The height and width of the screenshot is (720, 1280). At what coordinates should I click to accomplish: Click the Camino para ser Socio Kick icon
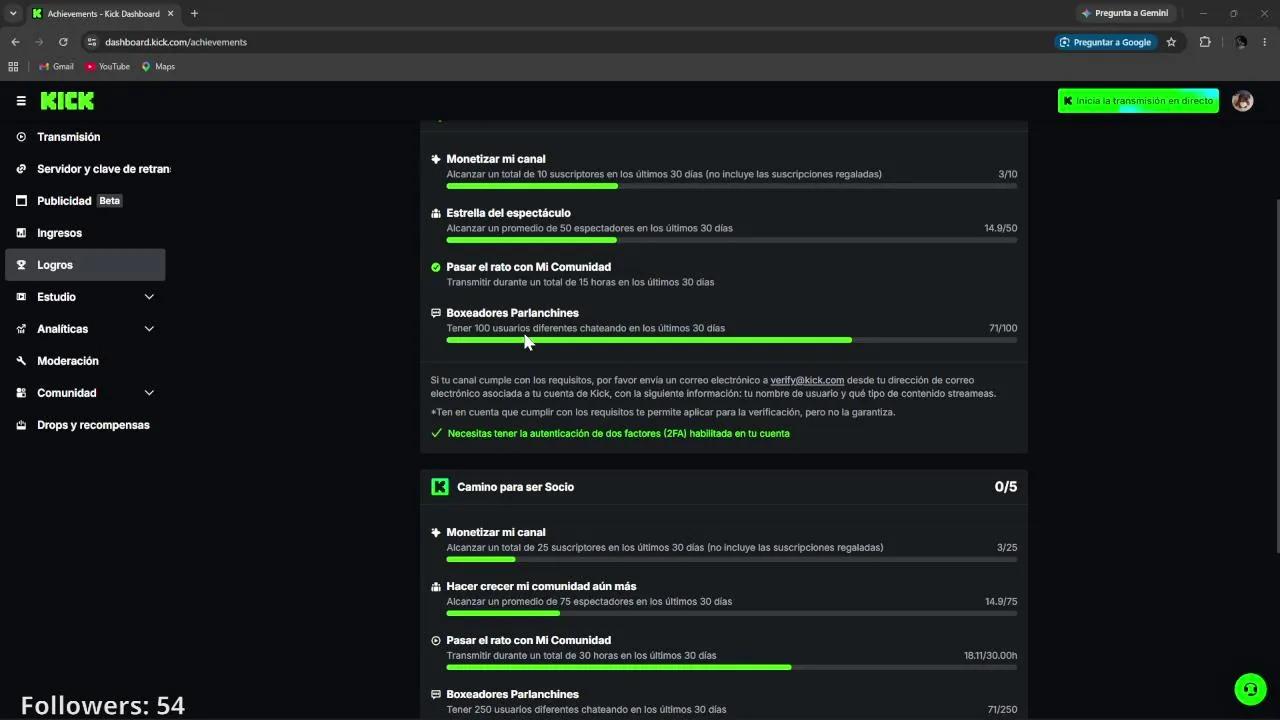440,487
